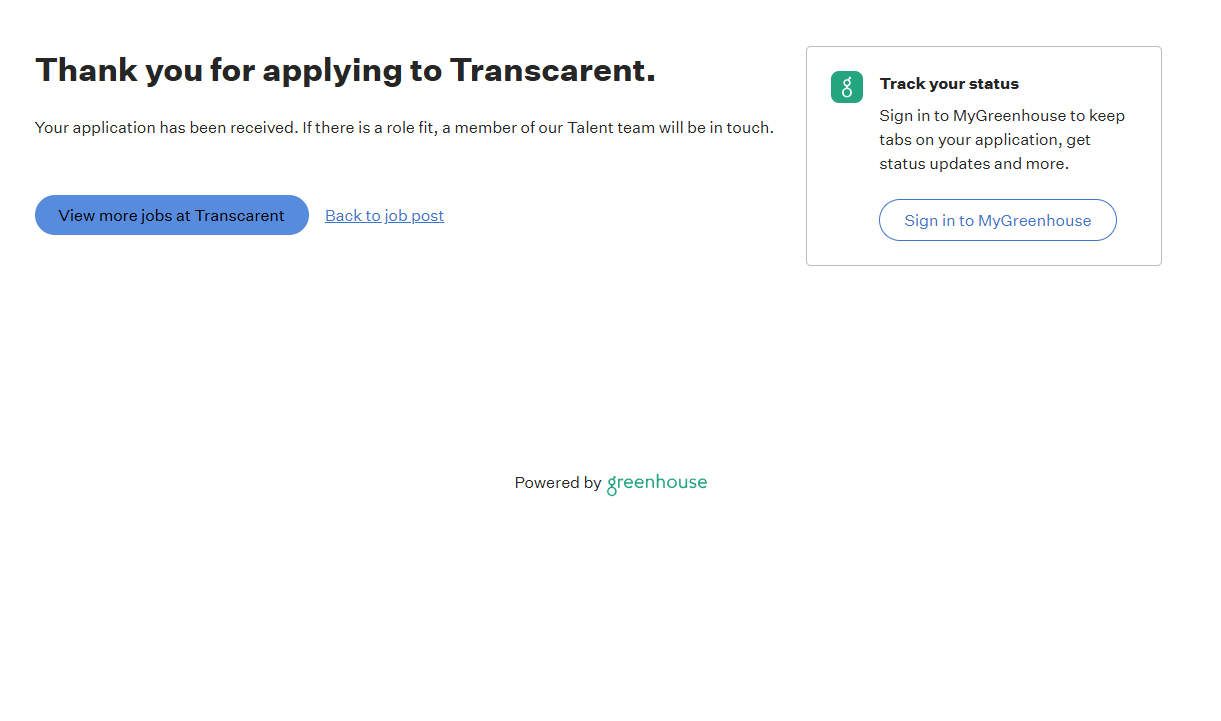The width and height of the screenshot is (1221, 721).
Task: Click the green MyGreenhouse logo icon
Action: [846, 87]
